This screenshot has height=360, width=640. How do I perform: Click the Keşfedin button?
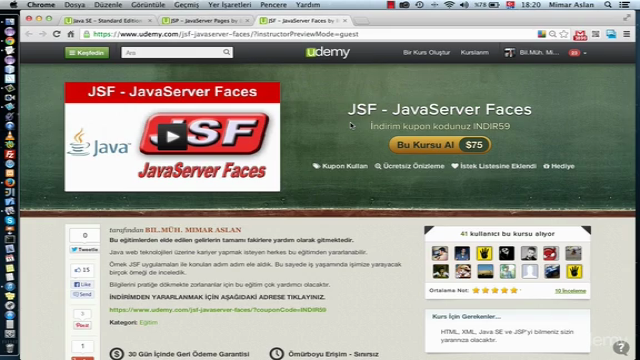[87, 53]
